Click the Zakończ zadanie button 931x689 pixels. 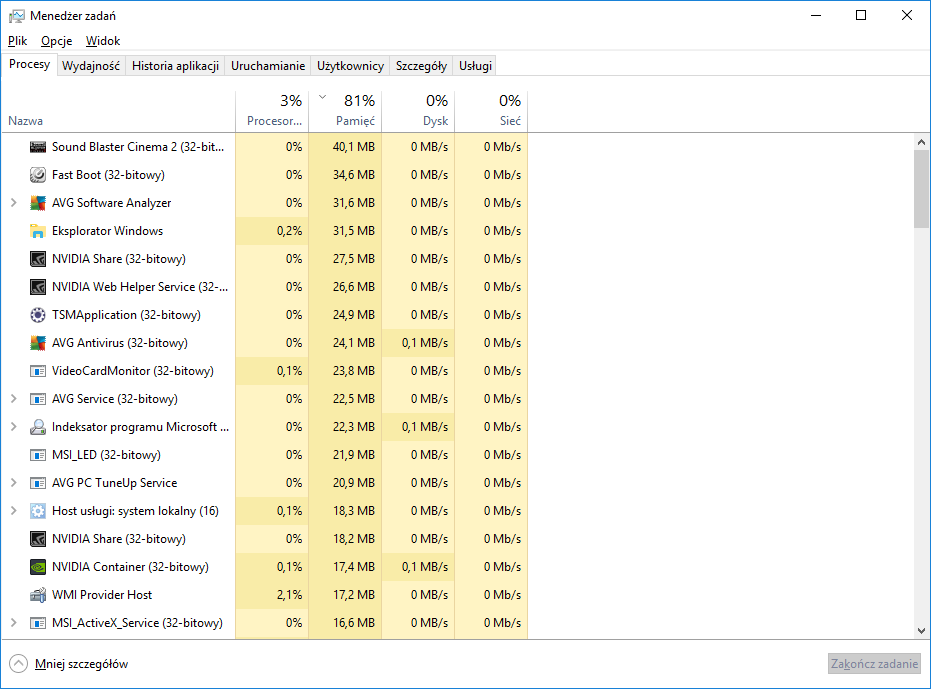coord(874,663)
